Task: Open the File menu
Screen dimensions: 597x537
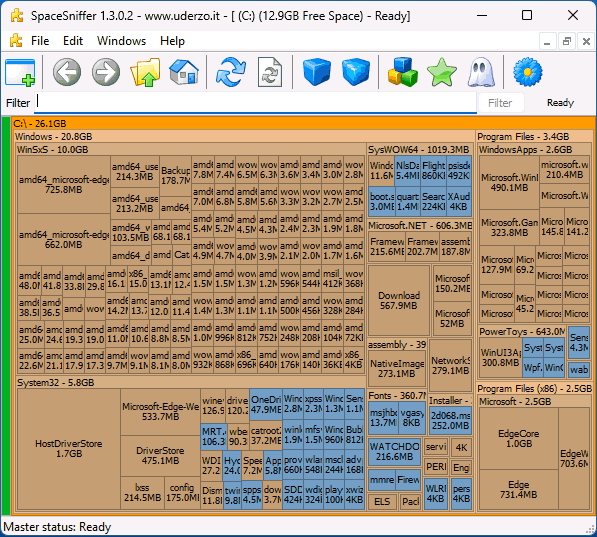Action: (40, 41)
